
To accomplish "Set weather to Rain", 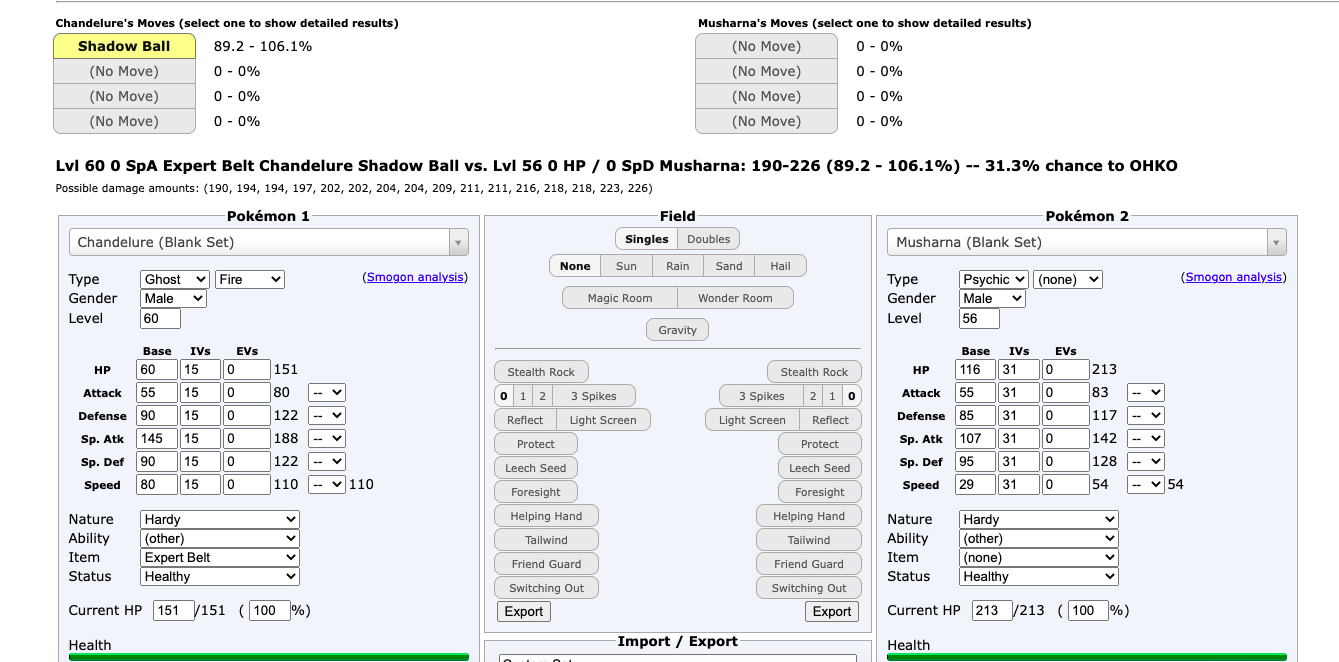I will (x=678, y=266).
